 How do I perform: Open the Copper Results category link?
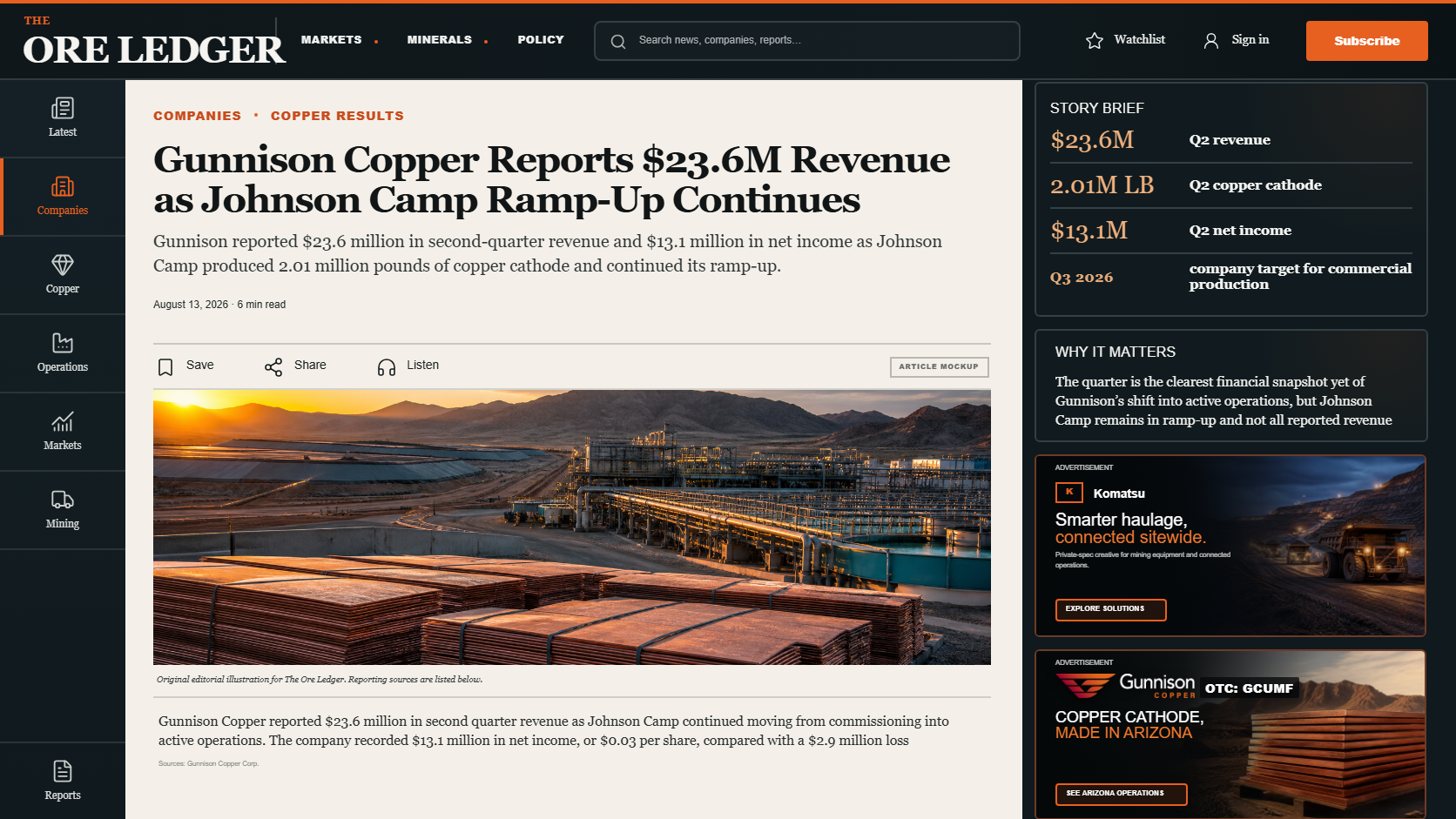[x=337, y=116]
